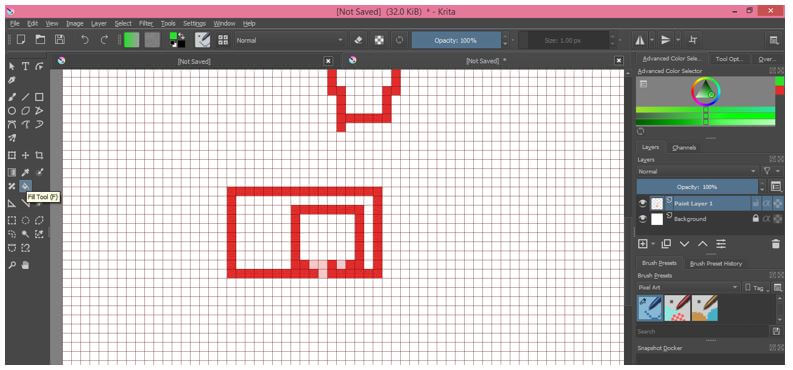Toggle vertical mirror tool
This screenshot has width=793, height=370.
(x=666, y=40)
